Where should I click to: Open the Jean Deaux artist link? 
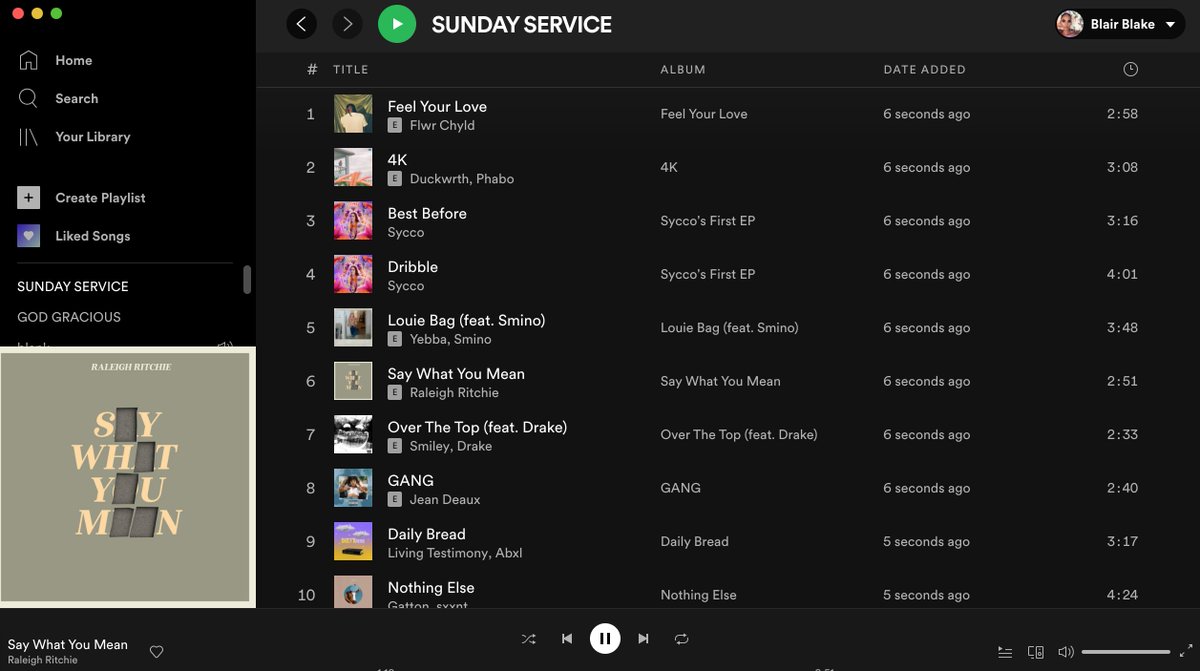click(445, 499)
